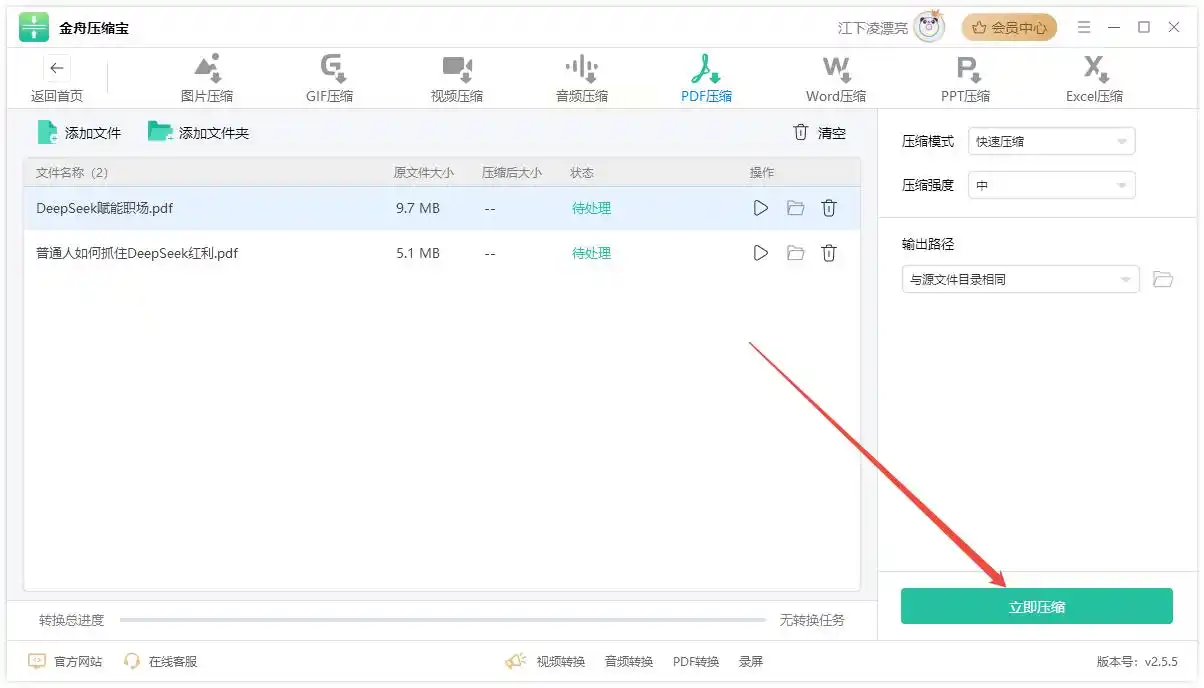Start compressing DeepSeek赋能职场.pdf with its play icon

[x=761, y=208]
